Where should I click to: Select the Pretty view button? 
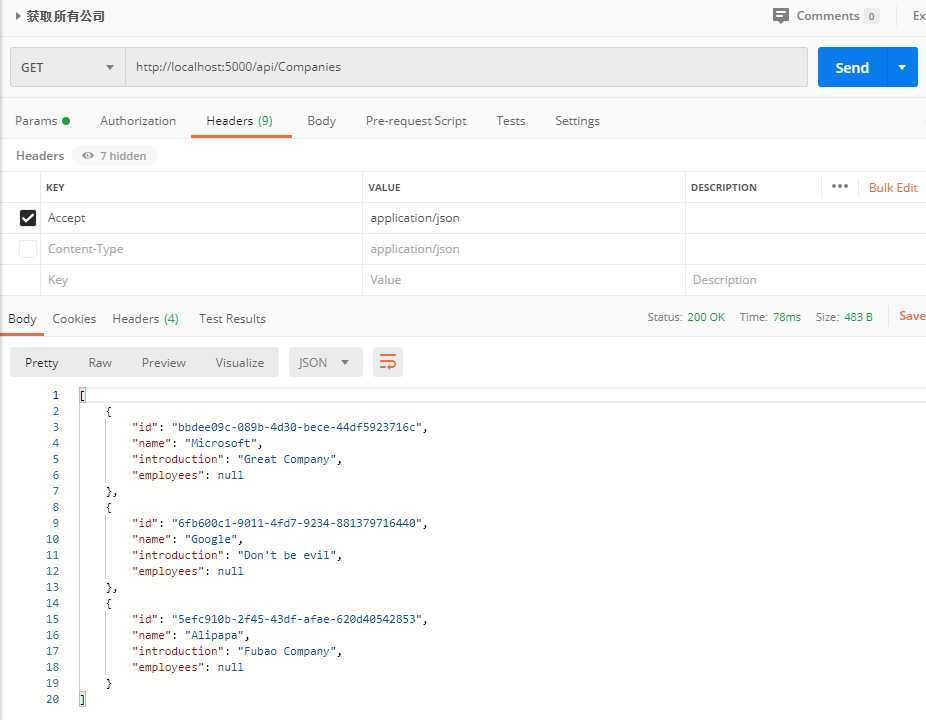point(41,363)
